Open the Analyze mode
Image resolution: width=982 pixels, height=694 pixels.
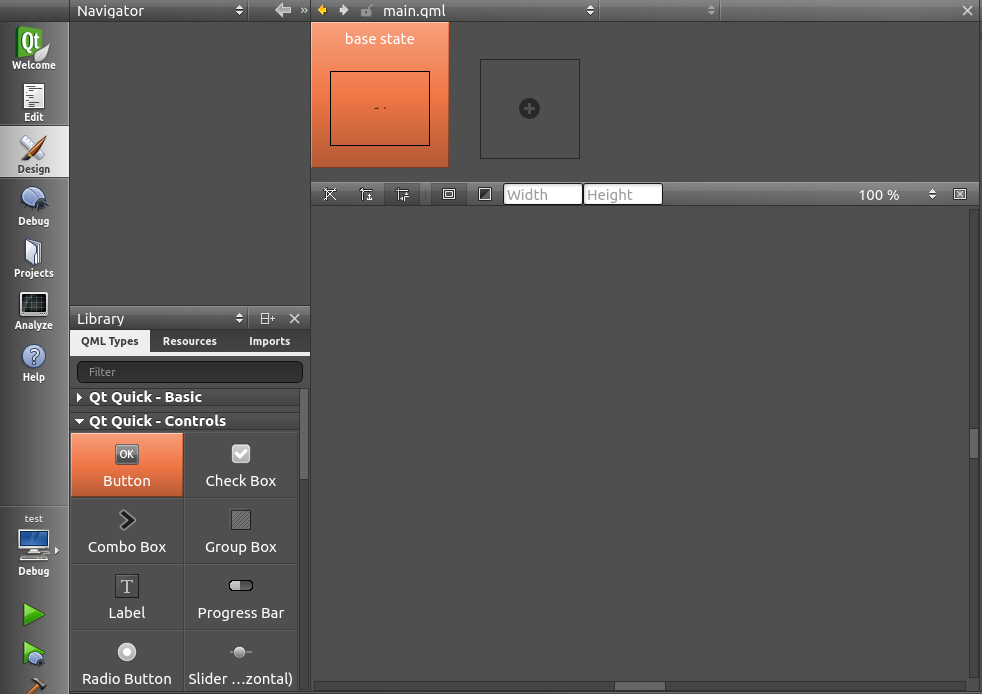coord(34,309)
